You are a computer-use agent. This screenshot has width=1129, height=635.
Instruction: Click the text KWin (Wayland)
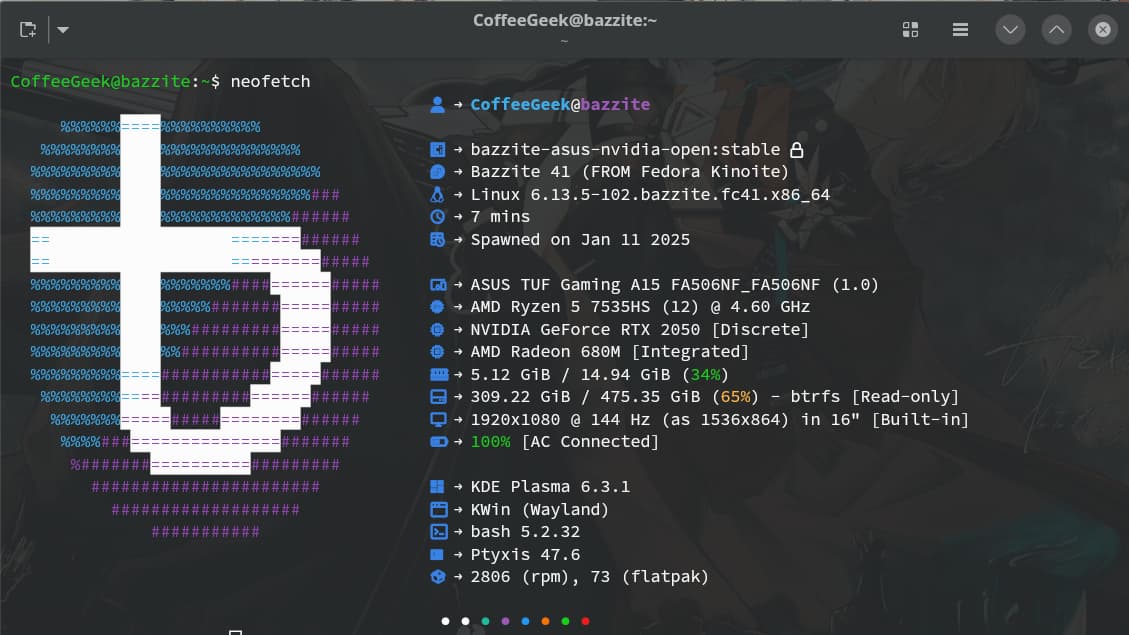click(539, 510)
